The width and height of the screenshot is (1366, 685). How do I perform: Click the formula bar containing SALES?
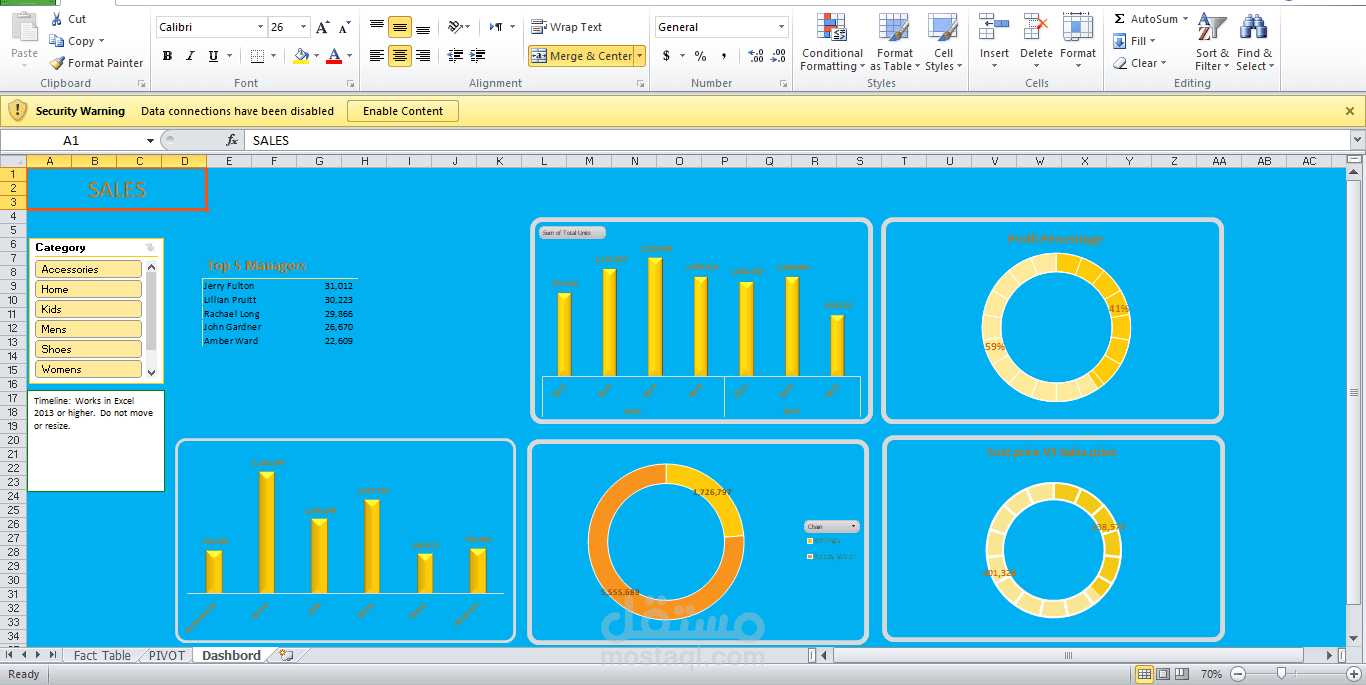(x=700, y=141)
